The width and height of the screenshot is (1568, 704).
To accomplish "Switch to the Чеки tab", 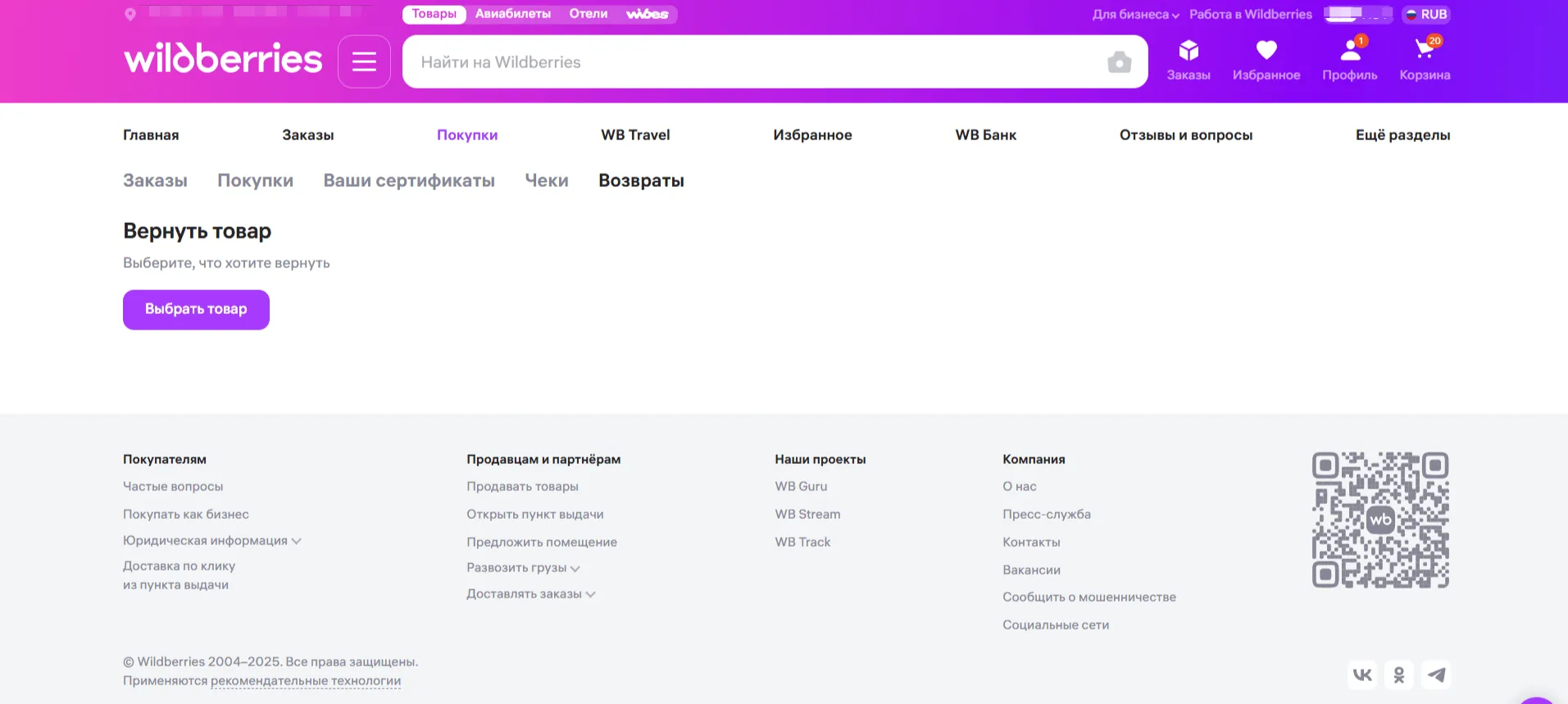I will (x=546, y=180).
